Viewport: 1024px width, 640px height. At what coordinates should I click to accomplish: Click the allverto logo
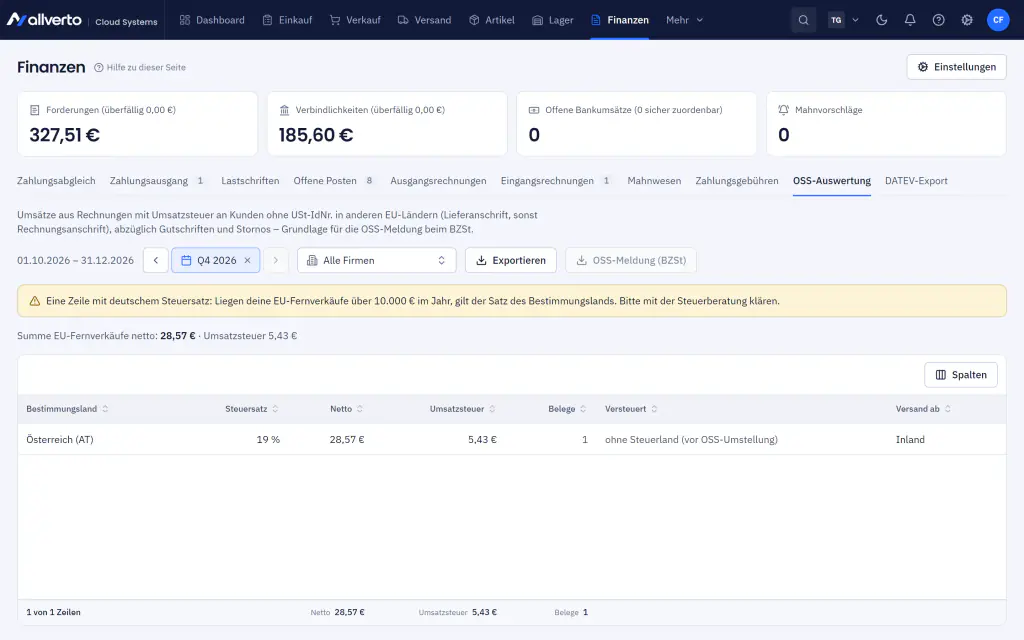point(44,20)
